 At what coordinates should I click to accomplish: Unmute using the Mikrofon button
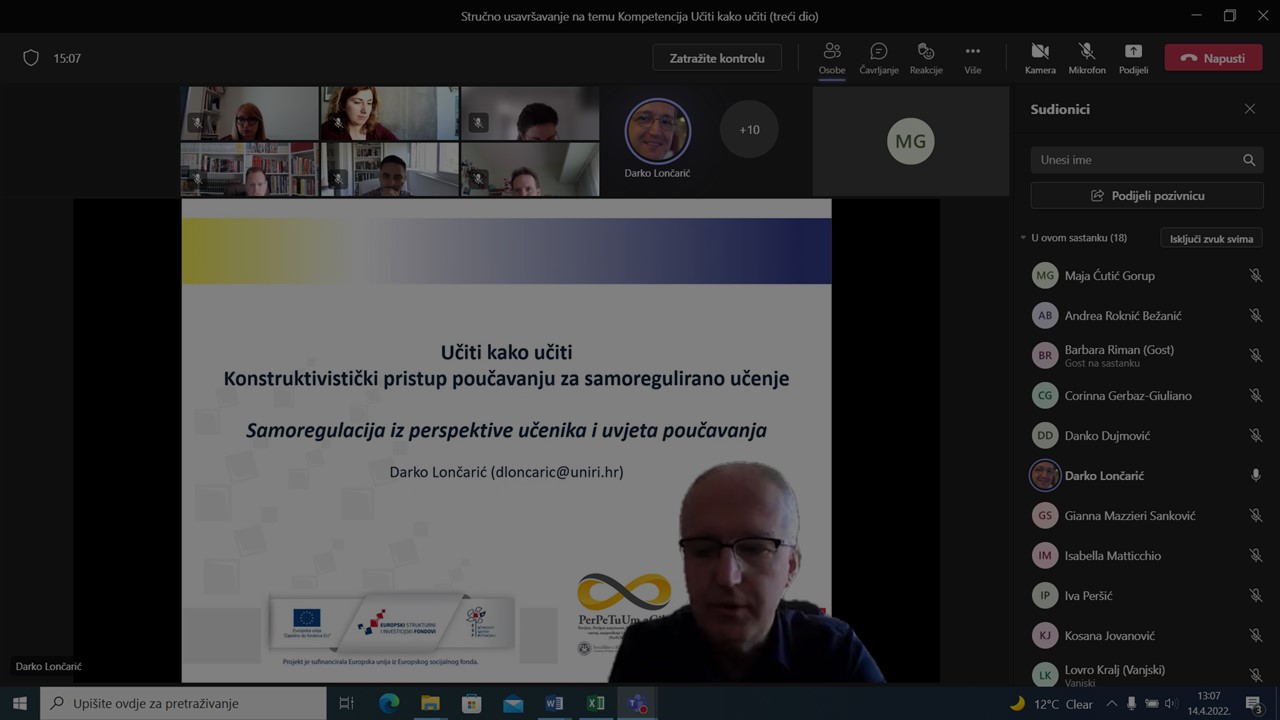(x=1086, y=58)
